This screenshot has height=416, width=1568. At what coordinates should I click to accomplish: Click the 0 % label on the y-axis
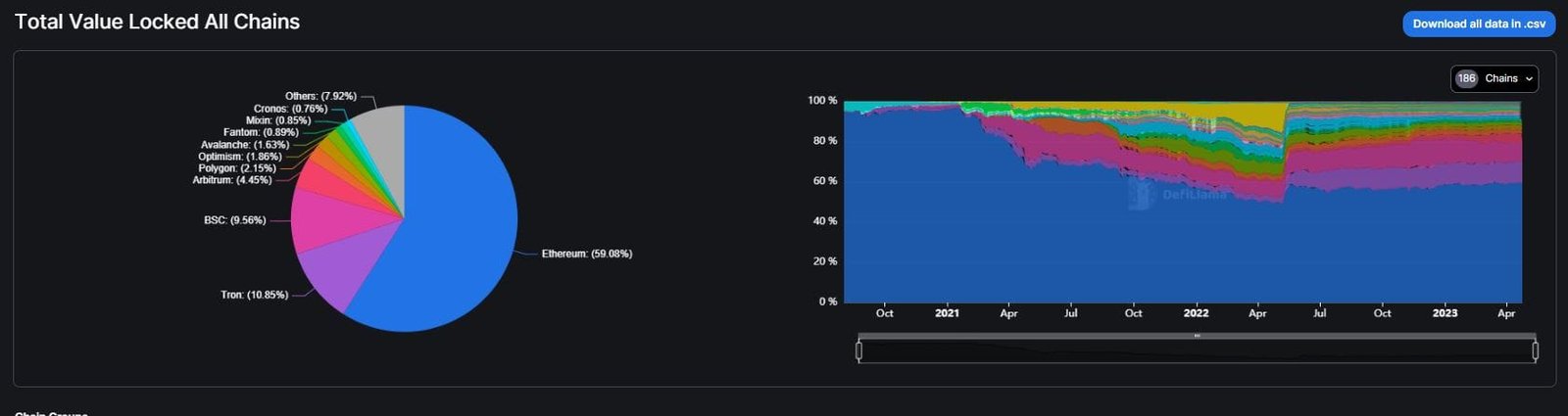coord(828,301)
